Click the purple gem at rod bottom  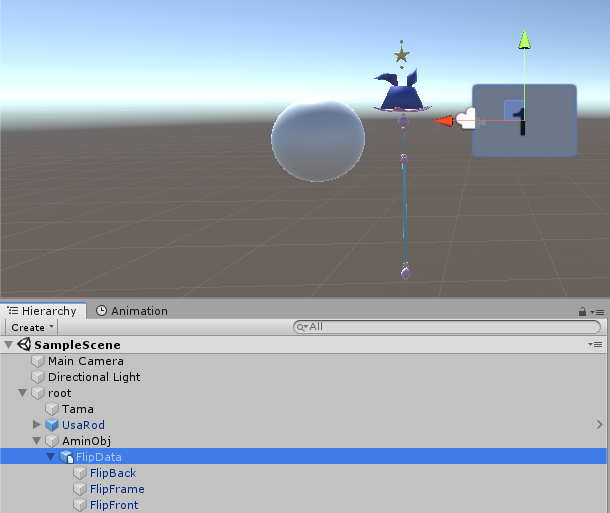point(405,273)
